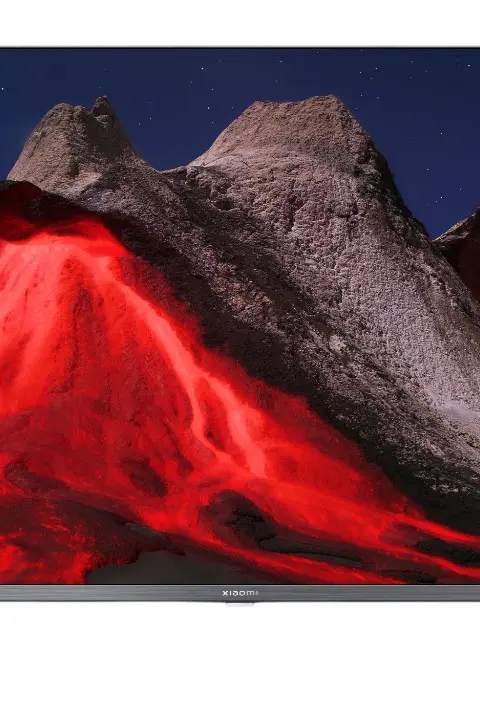The width and height of the screenshot is (480, 725).
Task: Click the glowing red lava flow
Action: pos(139,393)
